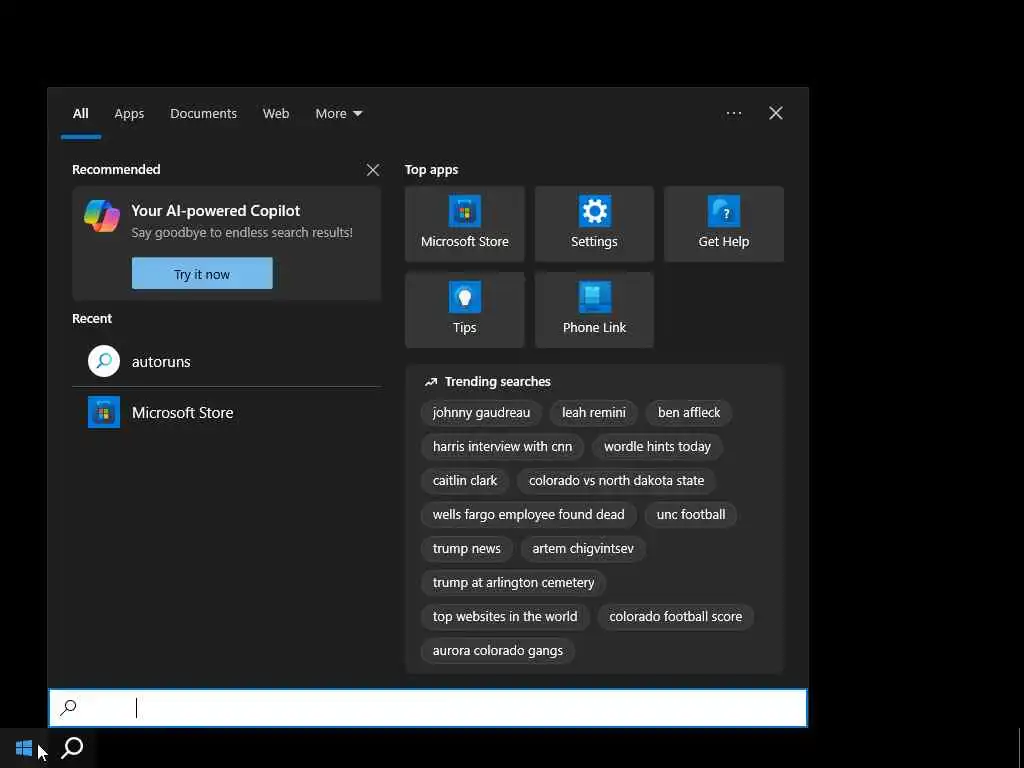Close the search panel

coord(776,114)
